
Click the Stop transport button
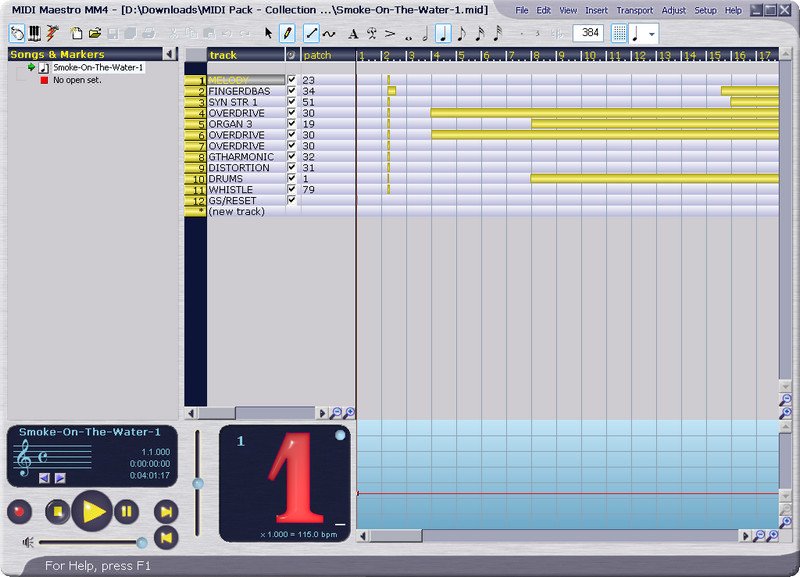pyautogui.click(x=58, y=511)
